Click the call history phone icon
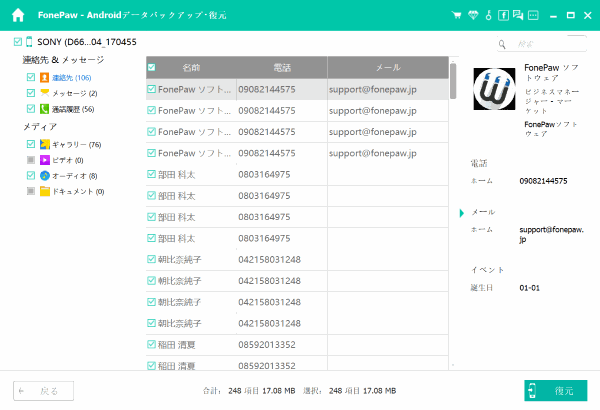 tap(44, 109)
